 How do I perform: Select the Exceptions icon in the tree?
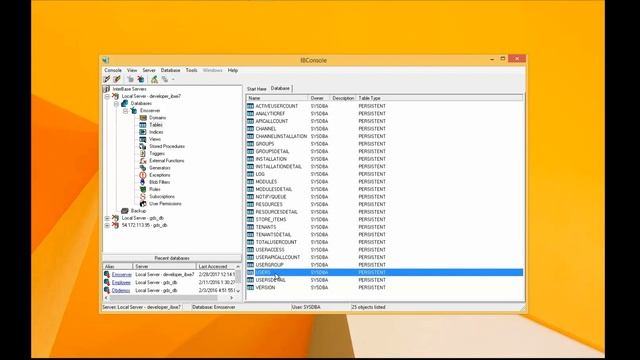pyautogui.click(x=143, y=175)
